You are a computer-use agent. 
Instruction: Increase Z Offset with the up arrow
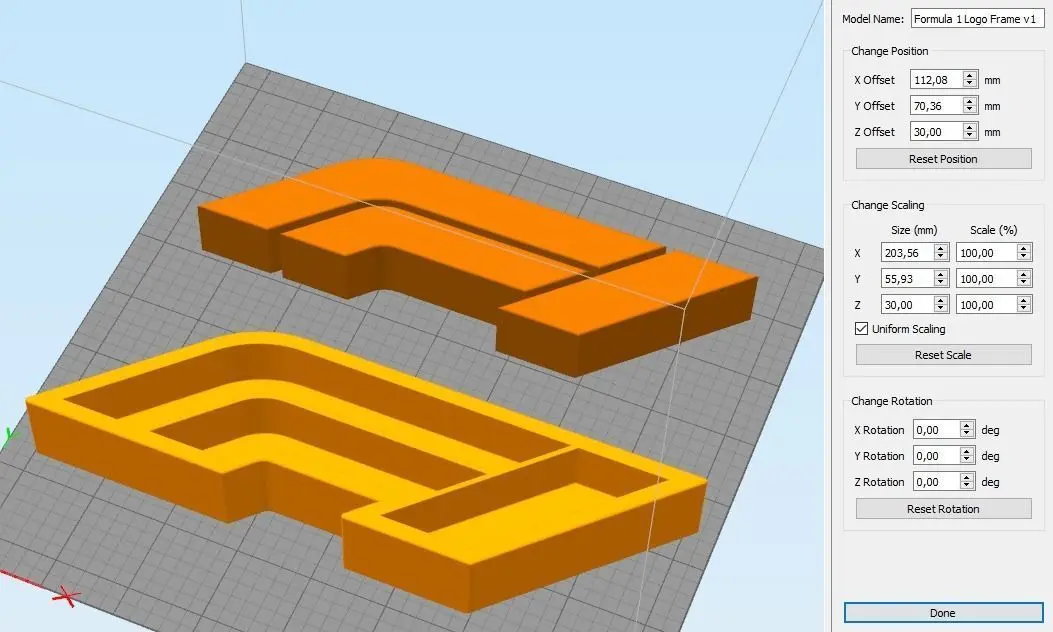[970, 128]
